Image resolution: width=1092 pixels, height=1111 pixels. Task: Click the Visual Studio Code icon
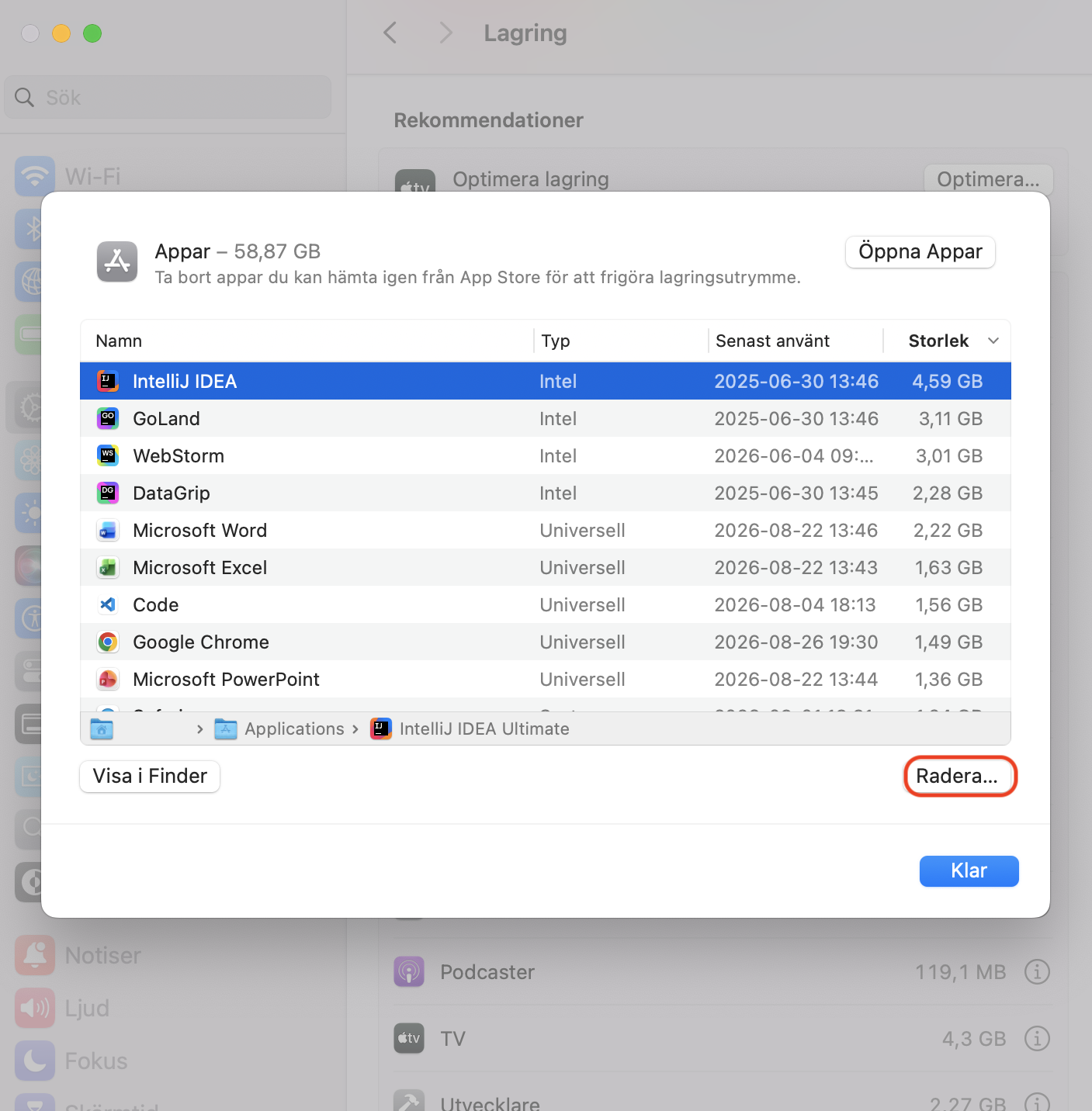108,604
